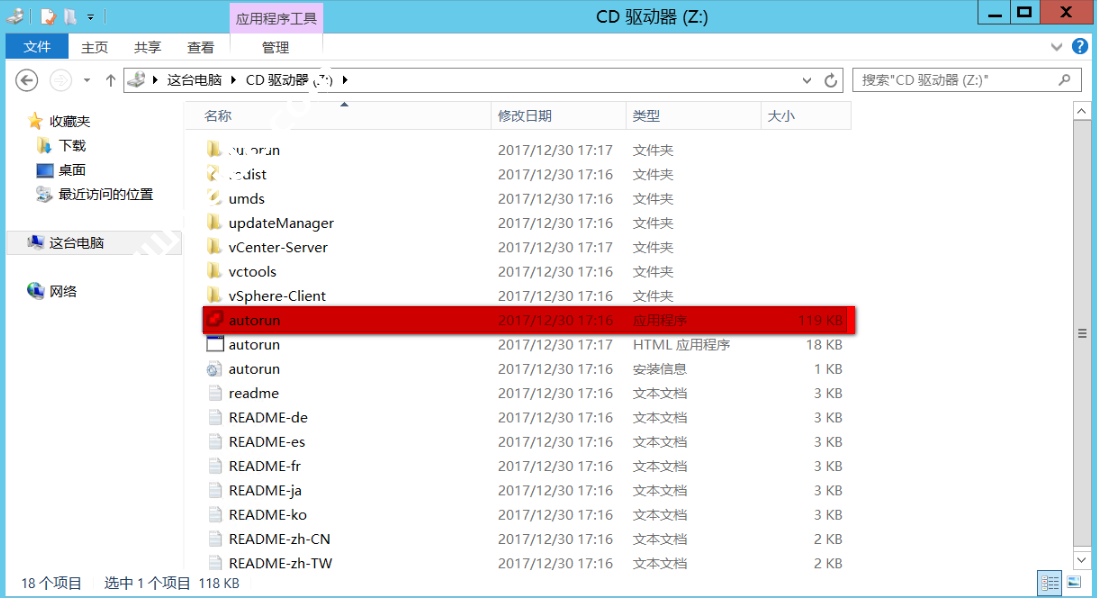Screen dimensions: 1097x598
Task: Click the README-de document icon
Action: (x=215, y=418)
